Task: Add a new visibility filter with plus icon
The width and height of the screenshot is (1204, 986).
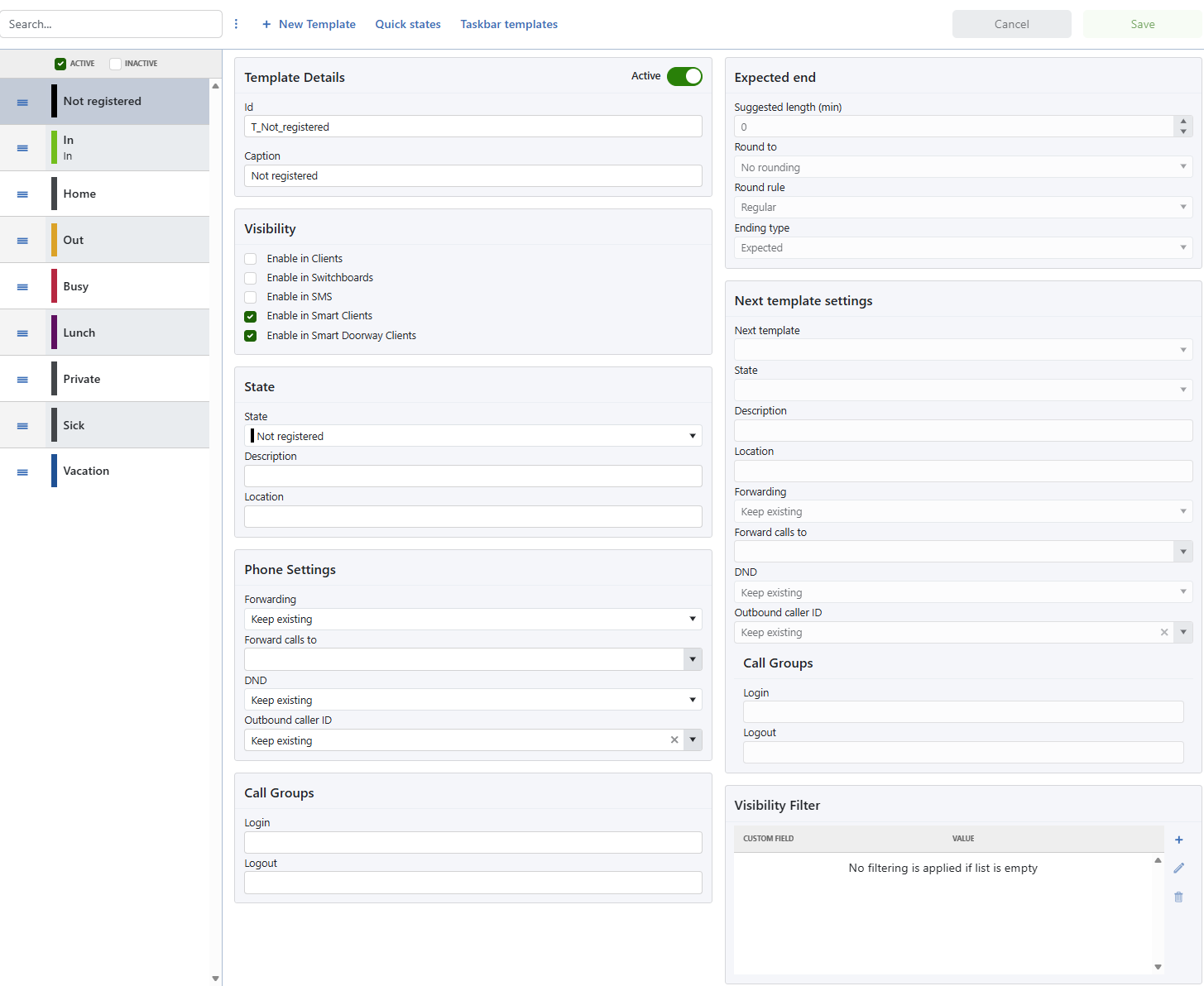Action: tap(1179, 840)
